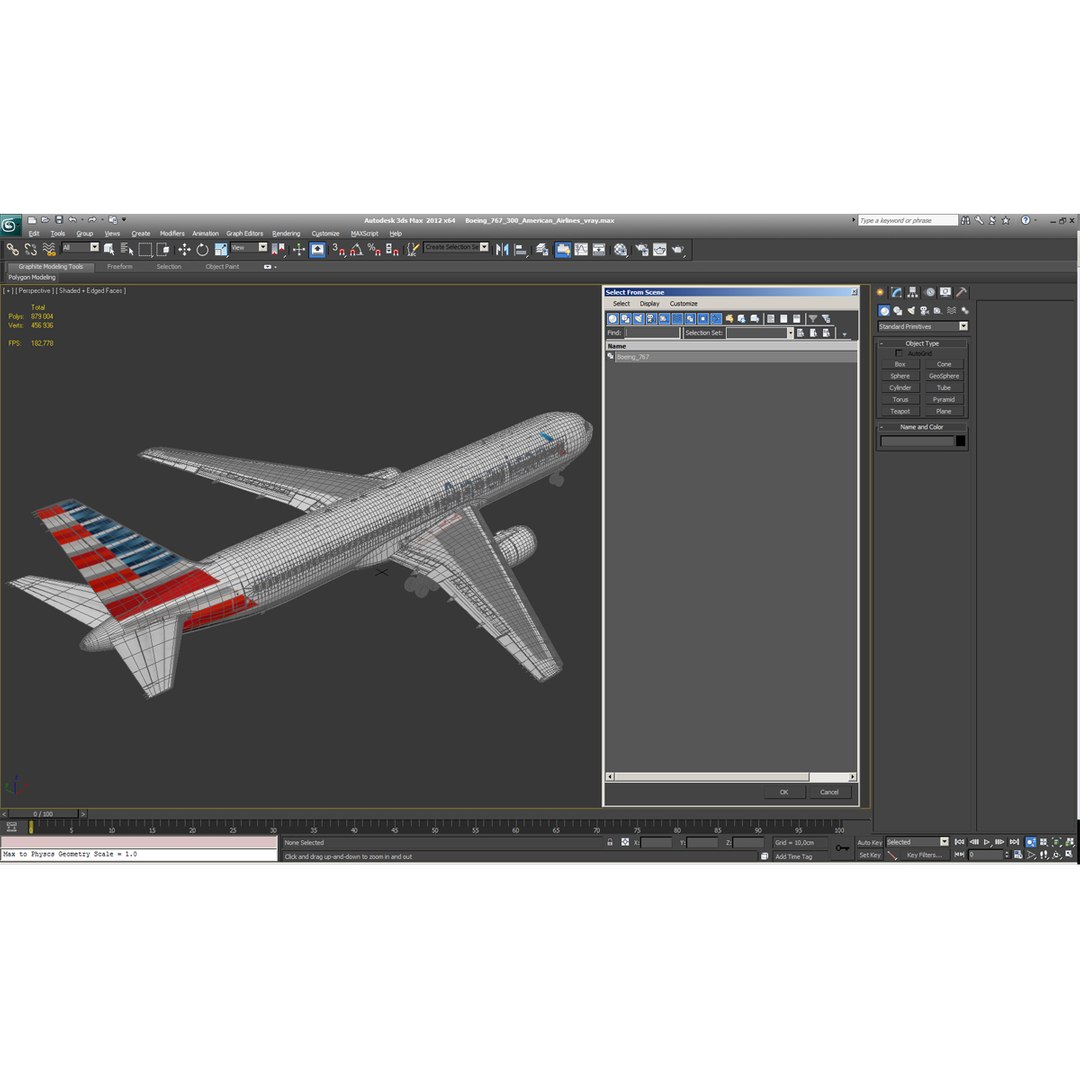This screenshot has width=1080, height=1080.
Task: Click the Render Setup icon
Action: tap(641, 249)
